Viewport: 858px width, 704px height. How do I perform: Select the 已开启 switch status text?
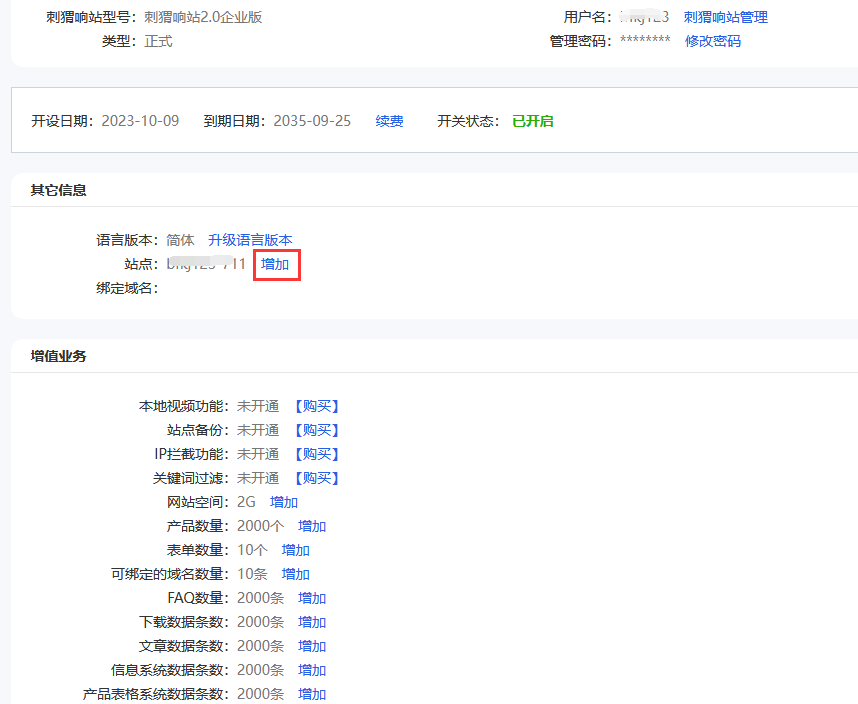(532, 121)
